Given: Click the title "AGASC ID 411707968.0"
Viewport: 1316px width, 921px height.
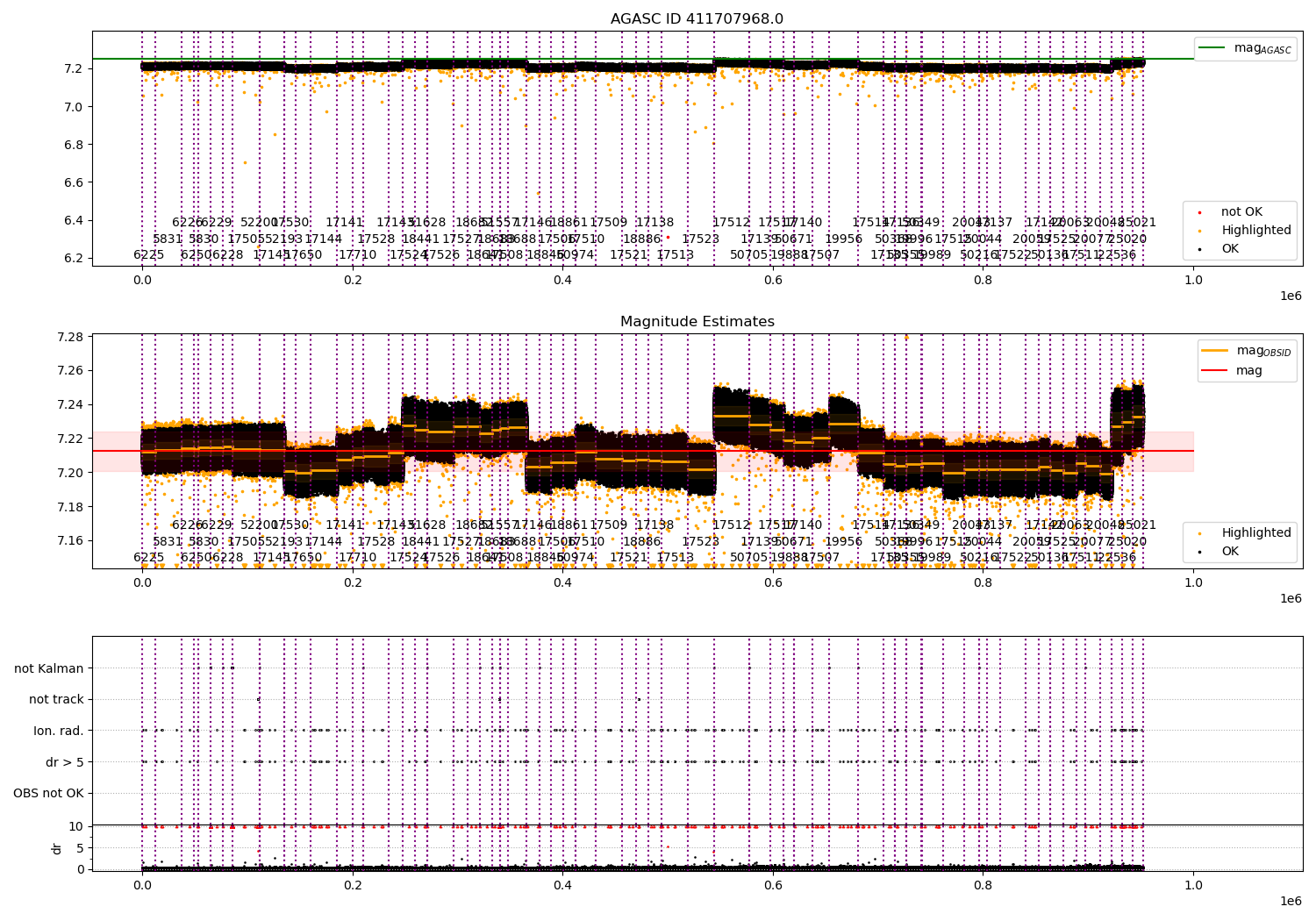Looking at the screenshot, I should point(697,19).
